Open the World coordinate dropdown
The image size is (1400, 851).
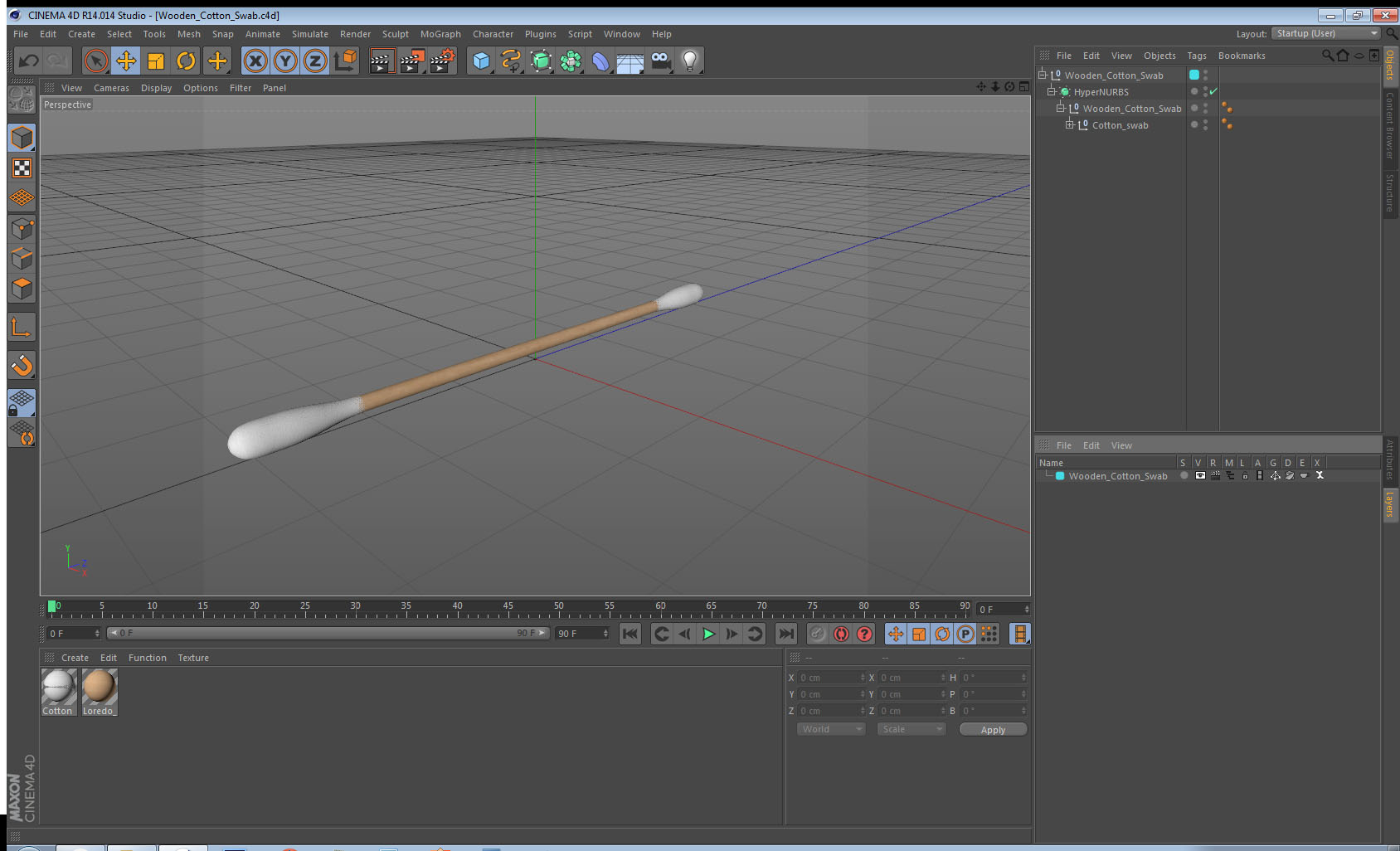(832, 729)
